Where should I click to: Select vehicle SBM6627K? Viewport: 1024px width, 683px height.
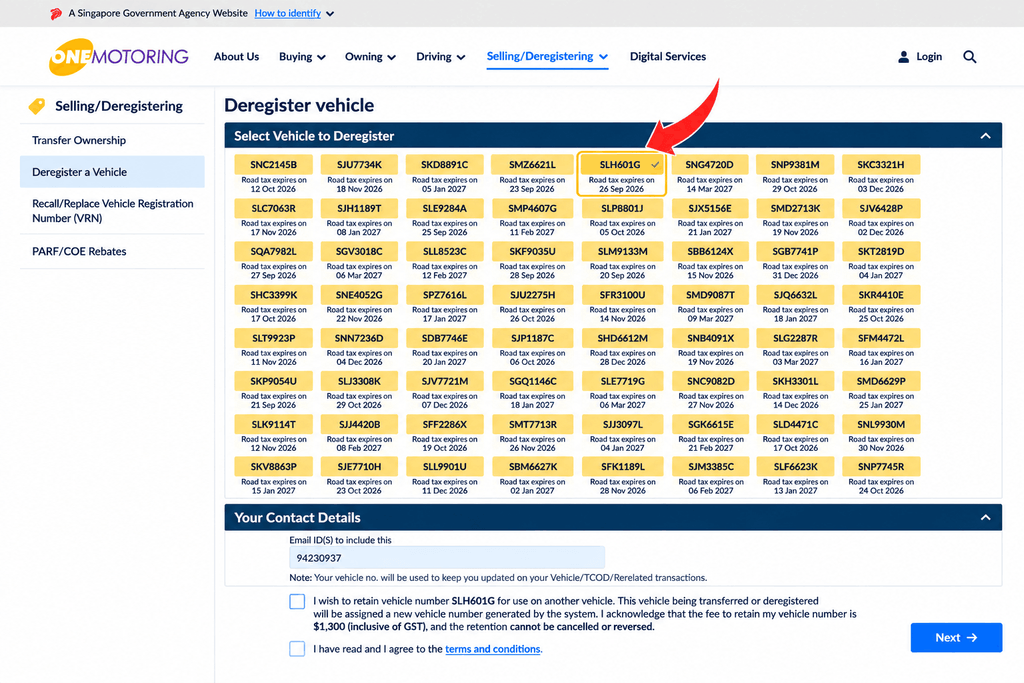pos(532,467)
